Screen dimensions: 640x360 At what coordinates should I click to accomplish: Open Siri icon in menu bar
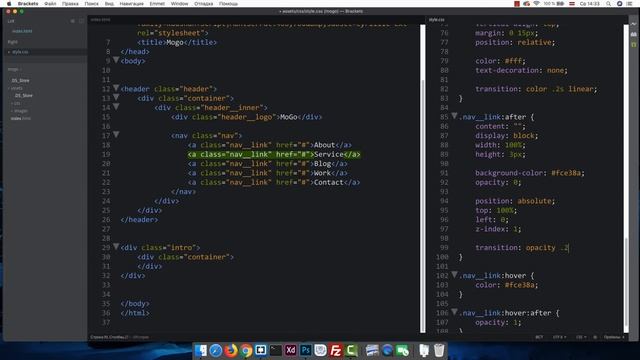[x=619, y=4]
